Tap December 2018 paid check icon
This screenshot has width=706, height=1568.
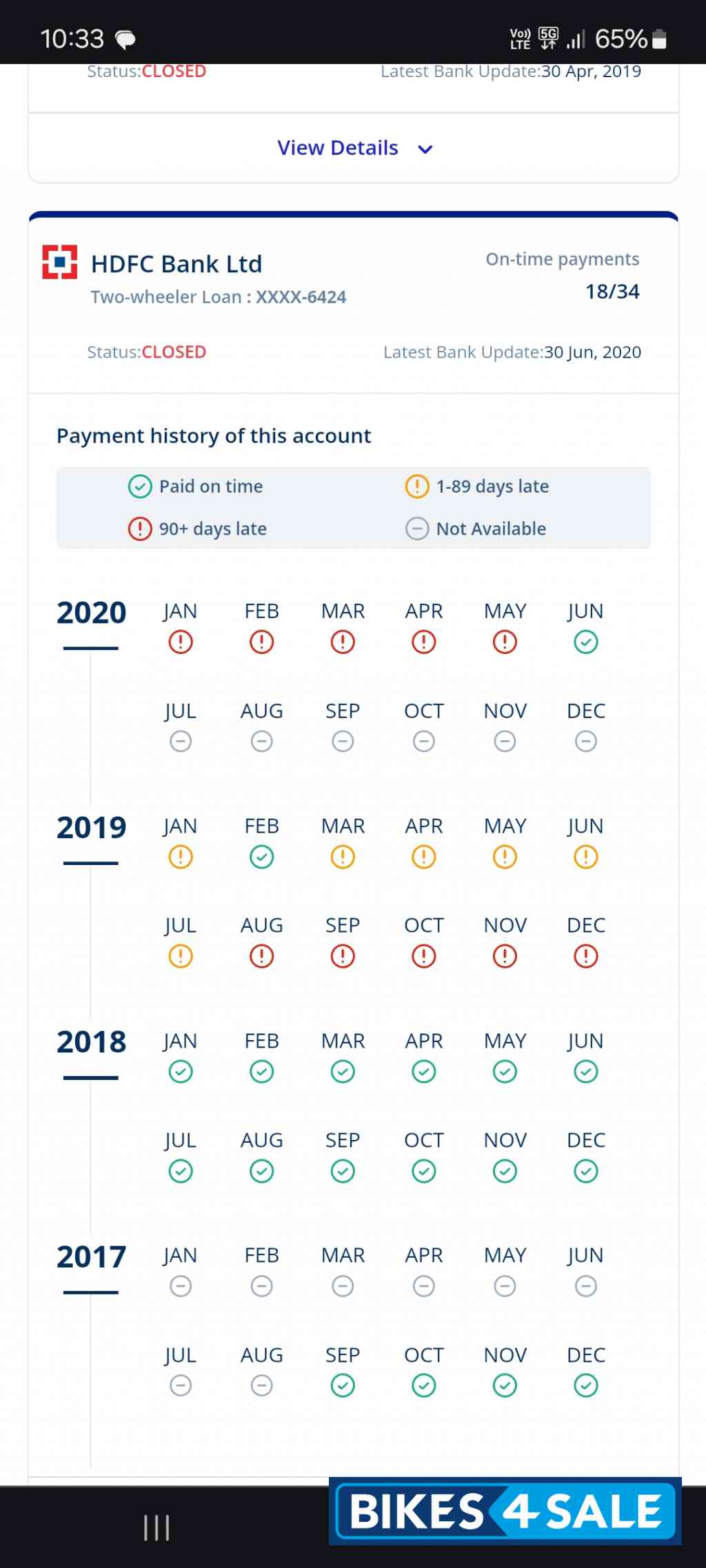pyautogui.click(x=585, y=1171)
